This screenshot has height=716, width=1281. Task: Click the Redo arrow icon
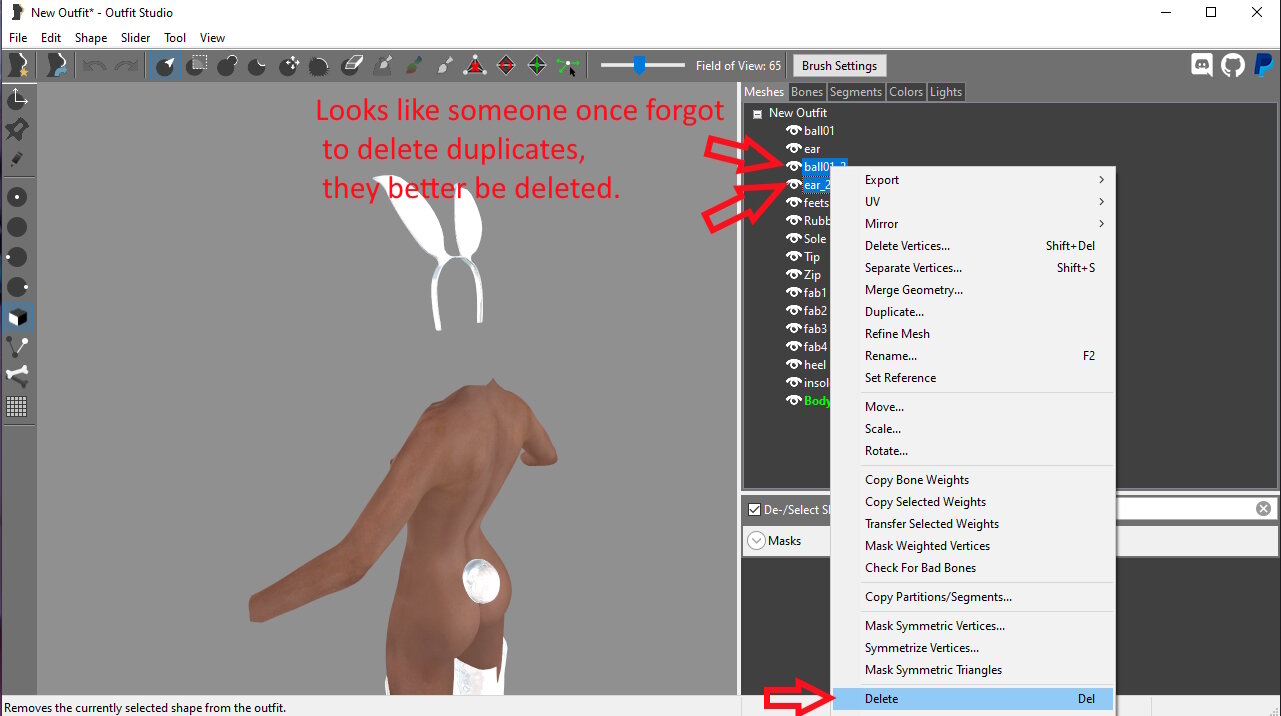point(126,66)
